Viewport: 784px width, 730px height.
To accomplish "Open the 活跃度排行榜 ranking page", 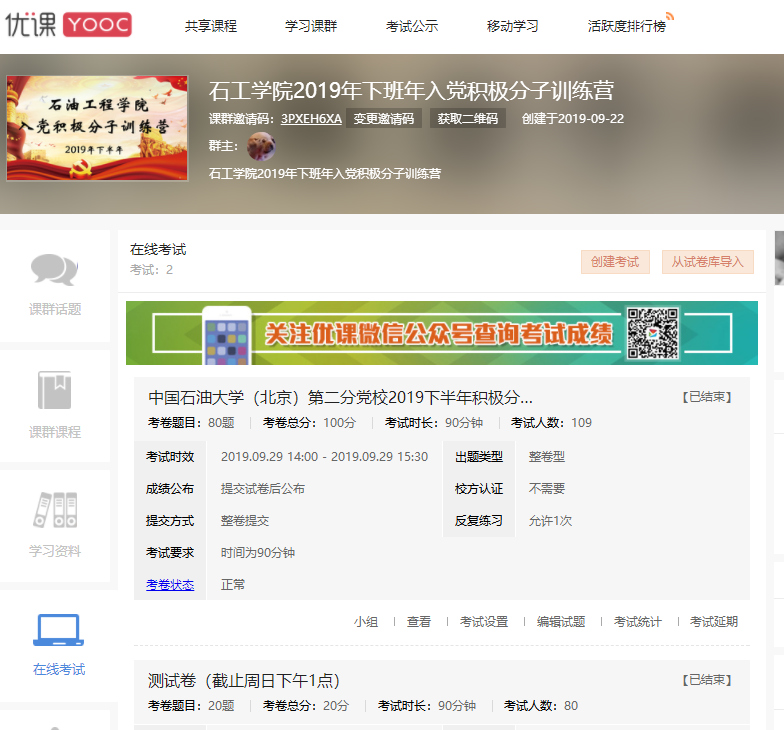I will click(x=627, y=26).
